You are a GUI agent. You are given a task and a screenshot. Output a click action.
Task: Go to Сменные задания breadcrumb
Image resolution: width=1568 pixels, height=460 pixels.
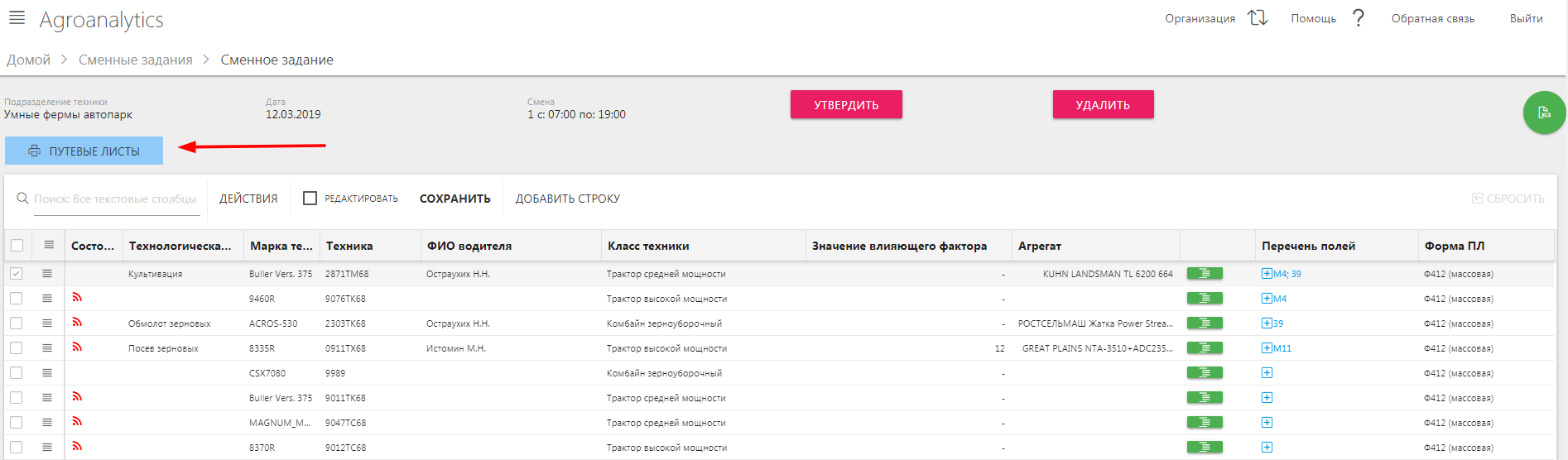(135, 60)
